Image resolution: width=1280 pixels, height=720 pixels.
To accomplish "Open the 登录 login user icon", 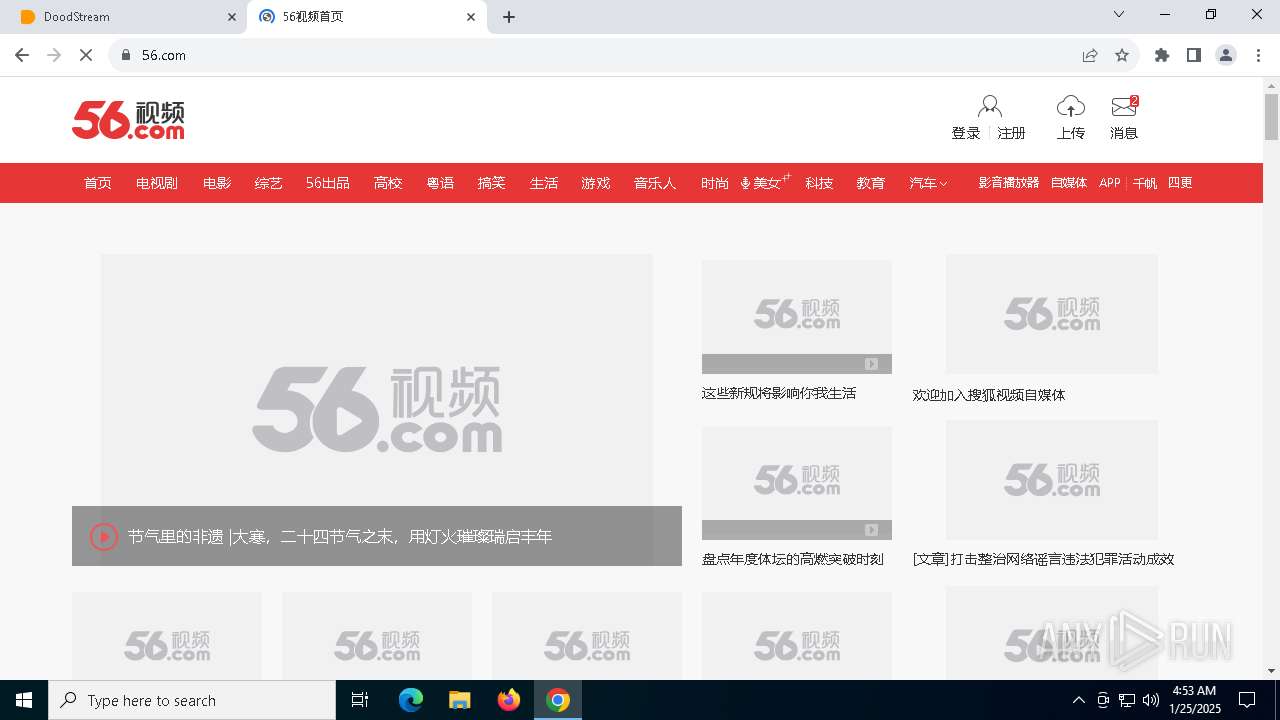I will point(990,107).
